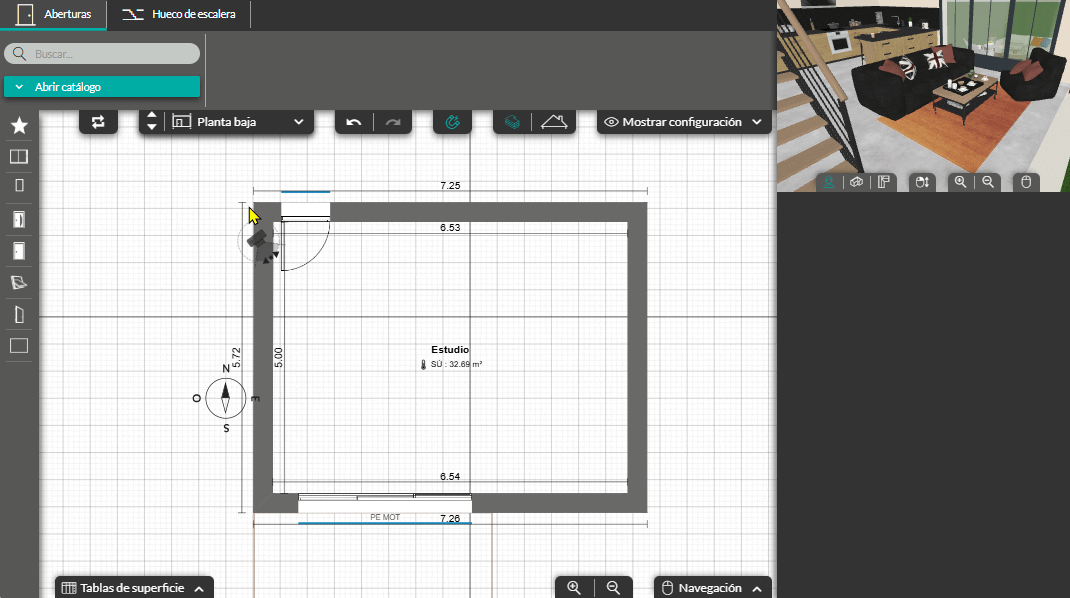1070x598 pixels.
Task: Click the mouse icon at 3D preview right
Action: pos(1026,182)
